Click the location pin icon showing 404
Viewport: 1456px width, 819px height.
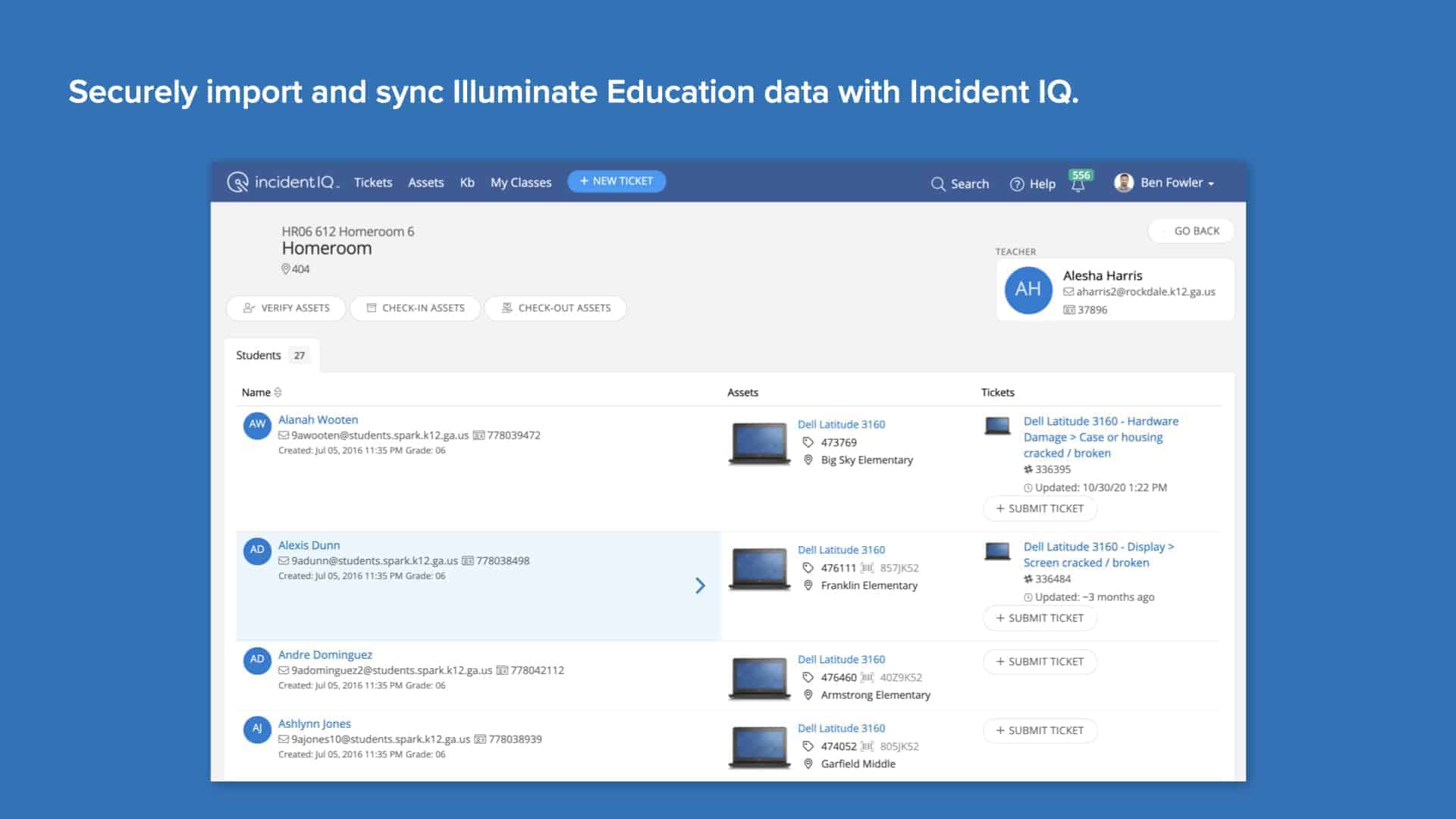click(x=286, y=268)
